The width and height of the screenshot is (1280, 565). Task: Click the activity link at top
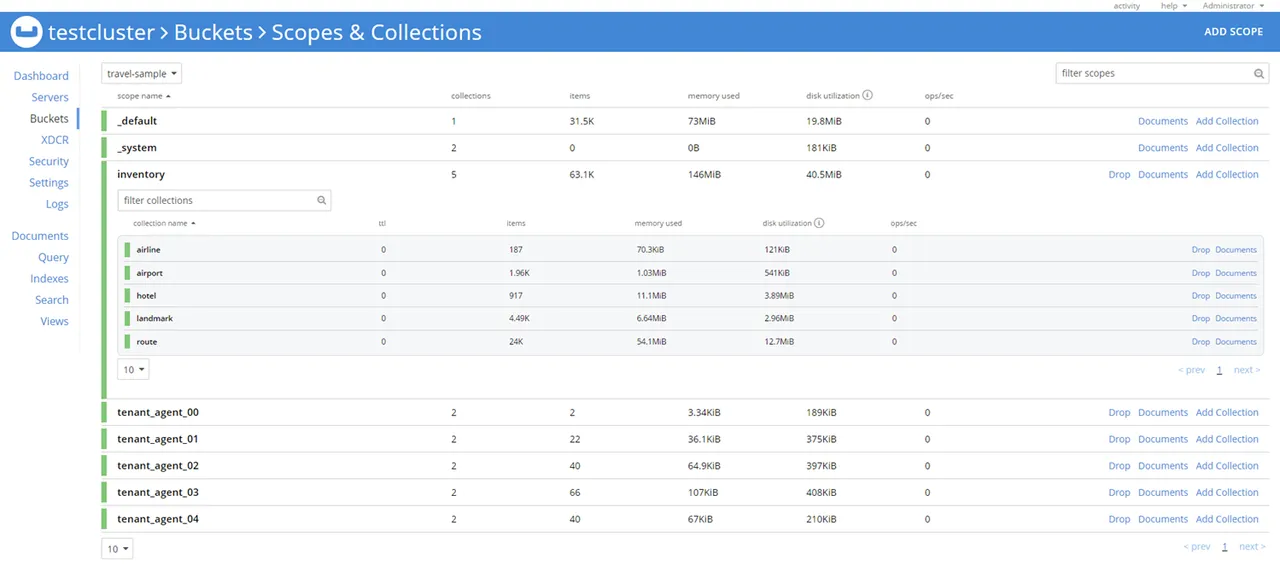(x=1127, y=6)
